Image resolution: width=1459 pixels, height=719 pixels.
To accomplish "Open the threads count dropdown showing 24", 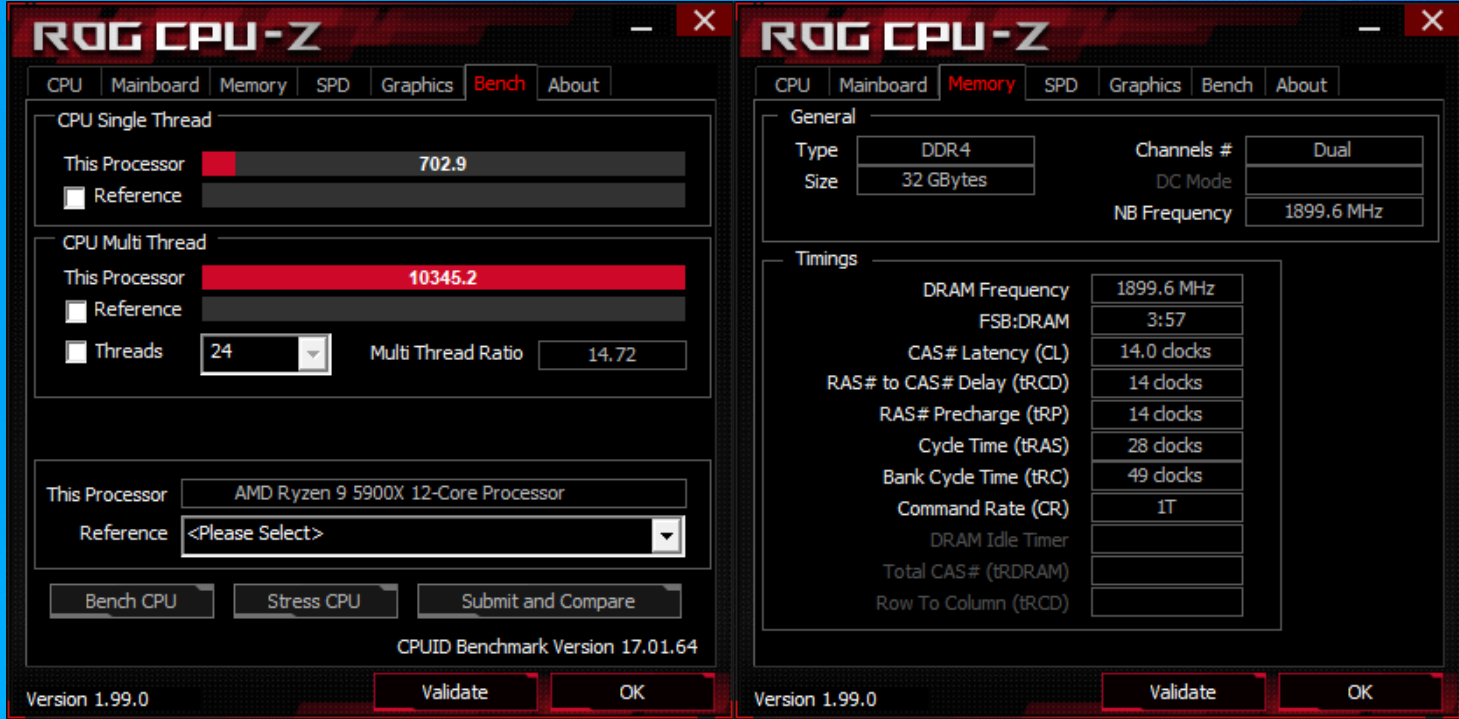I will coord(266,353).
